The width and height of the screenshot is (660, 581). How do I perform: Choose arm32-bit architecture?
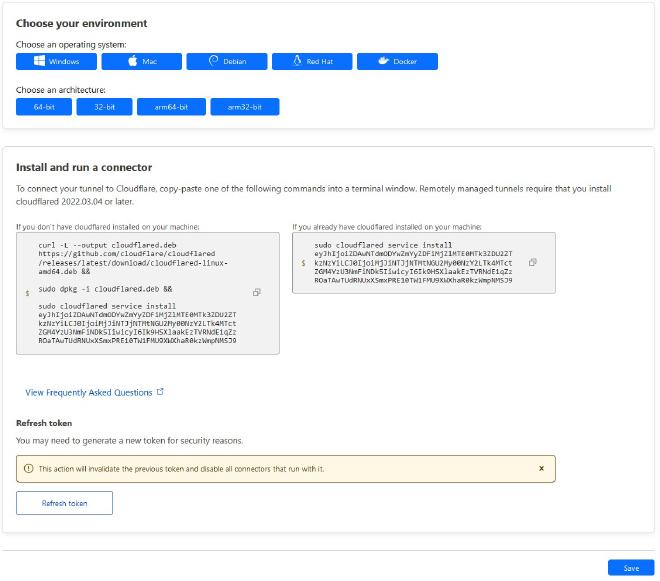[x=245, y=107]
